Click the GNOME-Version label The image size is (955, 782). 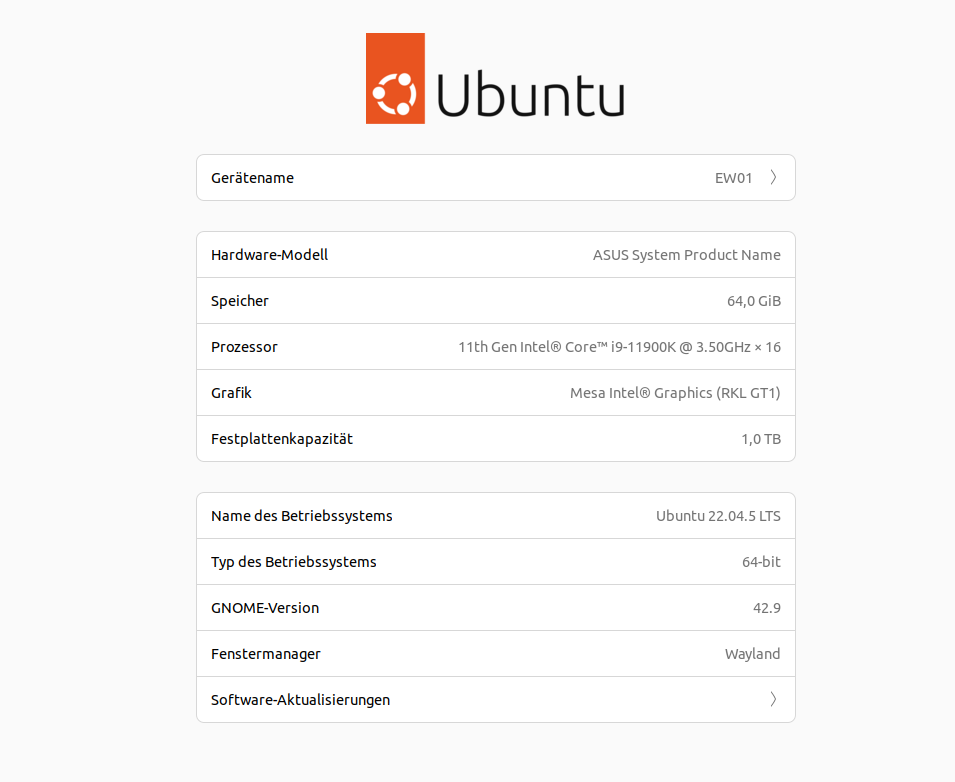pyautogui.click(x=265, y=608)
